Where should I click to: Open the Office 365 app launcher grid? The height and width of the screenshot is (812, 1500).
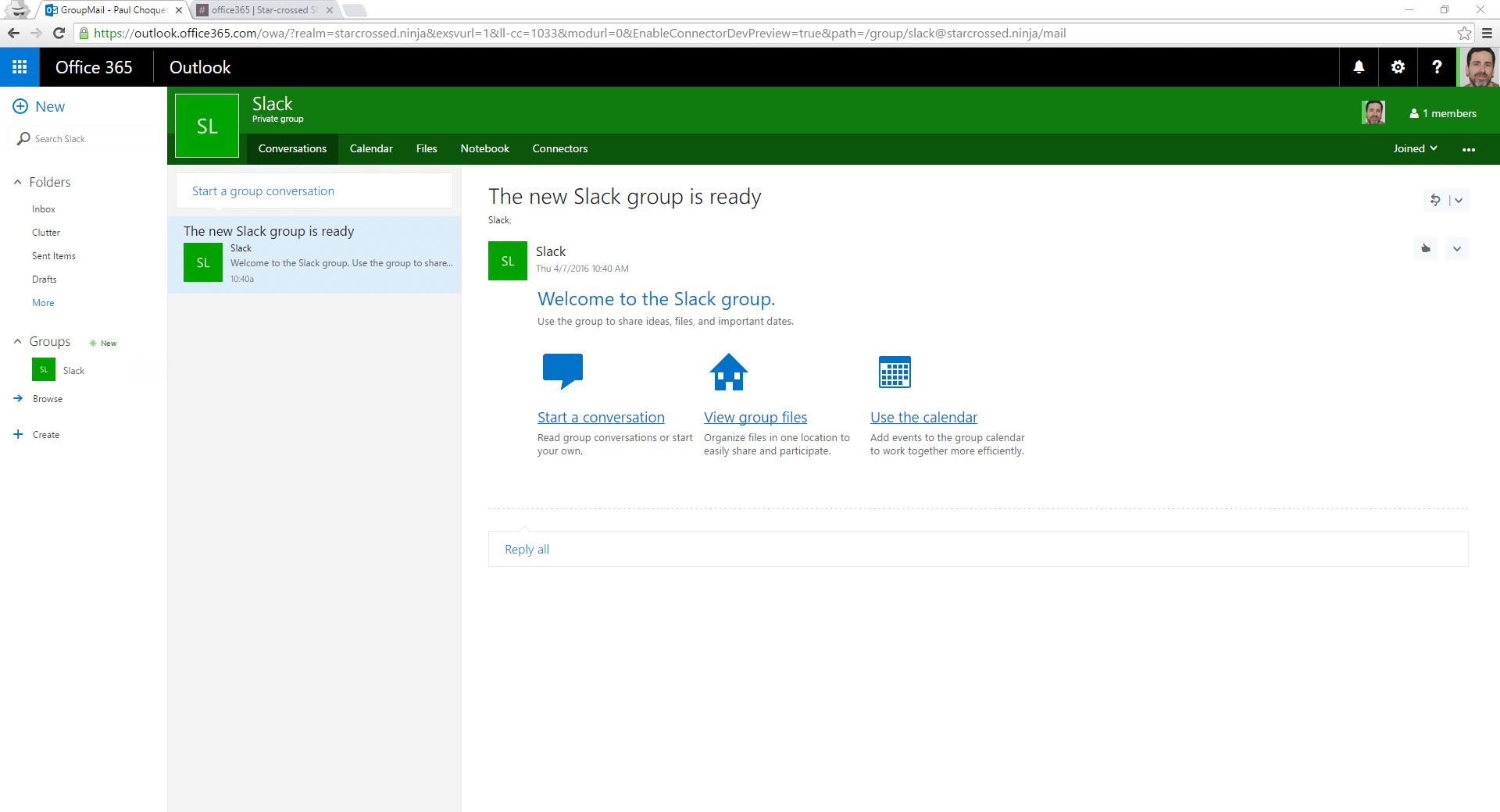pos(20,67)
